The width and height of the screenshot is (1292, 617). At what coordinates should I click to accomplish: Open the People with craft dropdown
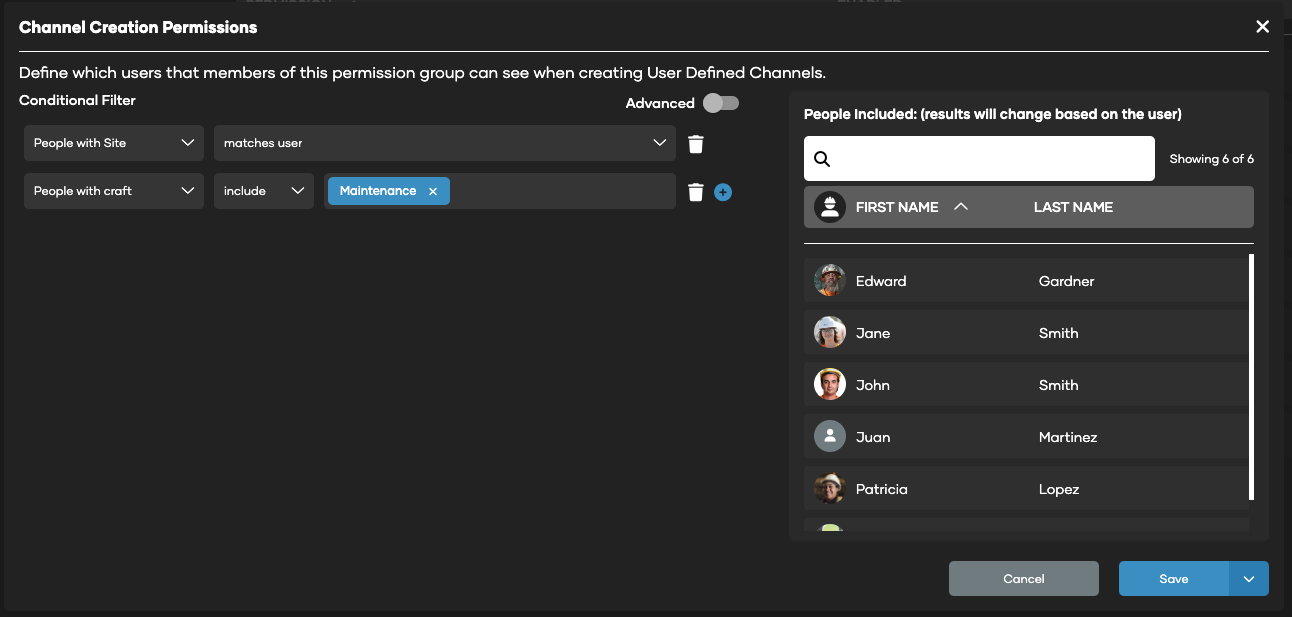click(x=114, y=191)
